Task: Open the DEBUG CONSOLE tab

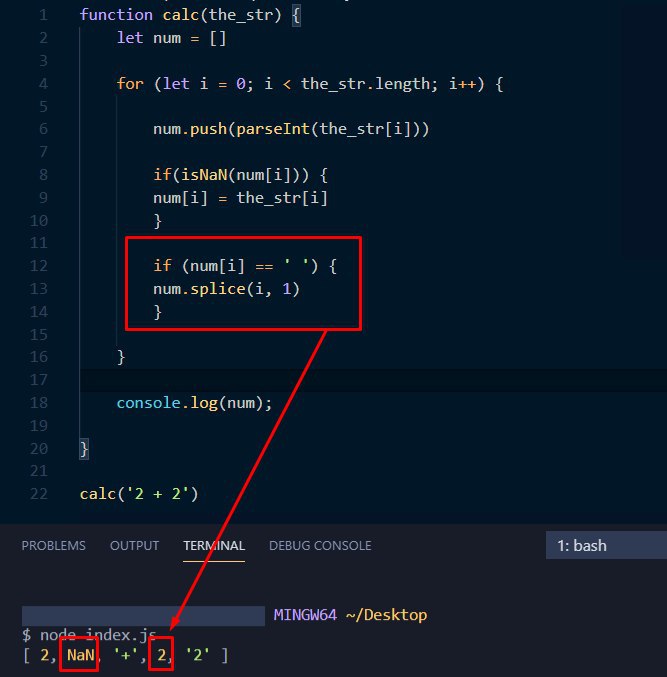Action: (x=320, y=545)
